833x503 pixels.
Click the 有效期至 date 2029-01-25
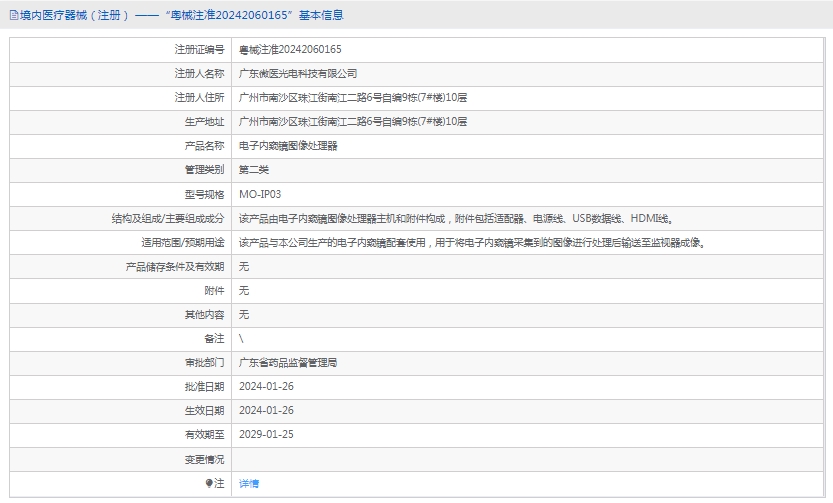266,434
